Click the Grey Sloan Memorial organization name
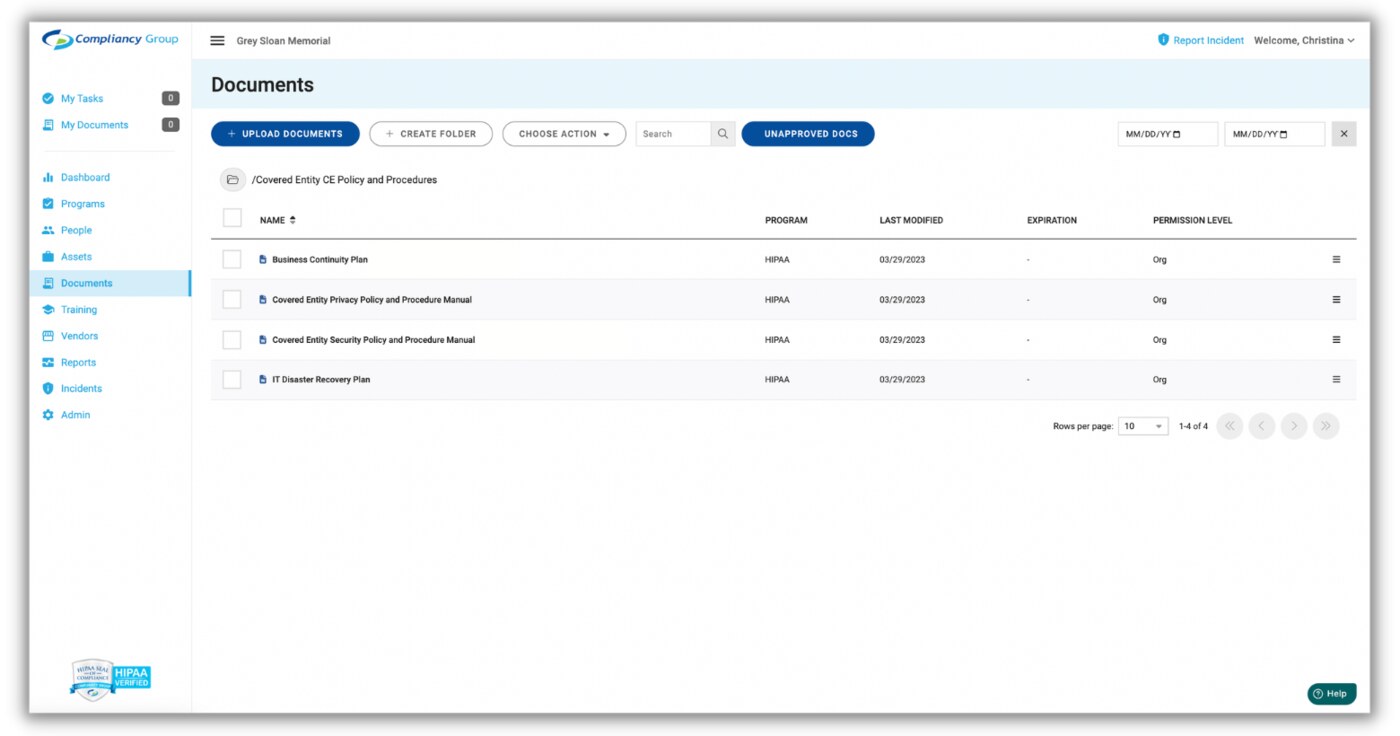Viewport: 1400px width, 736px height. click(x=283, y=41)
